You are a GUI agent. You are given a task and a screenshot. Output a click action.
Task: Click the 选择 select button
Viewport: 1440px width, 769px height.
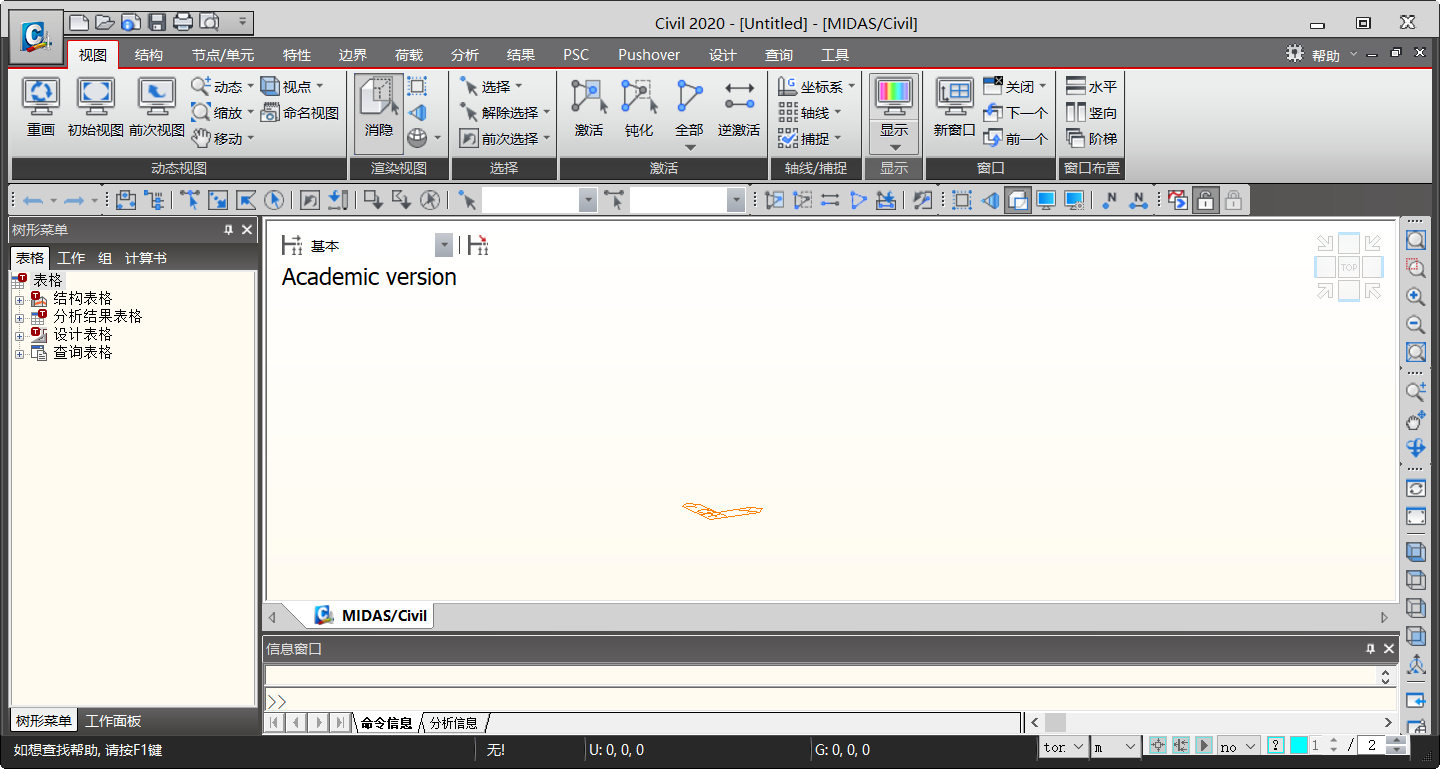pyautogui.click(x=492, y=87)
